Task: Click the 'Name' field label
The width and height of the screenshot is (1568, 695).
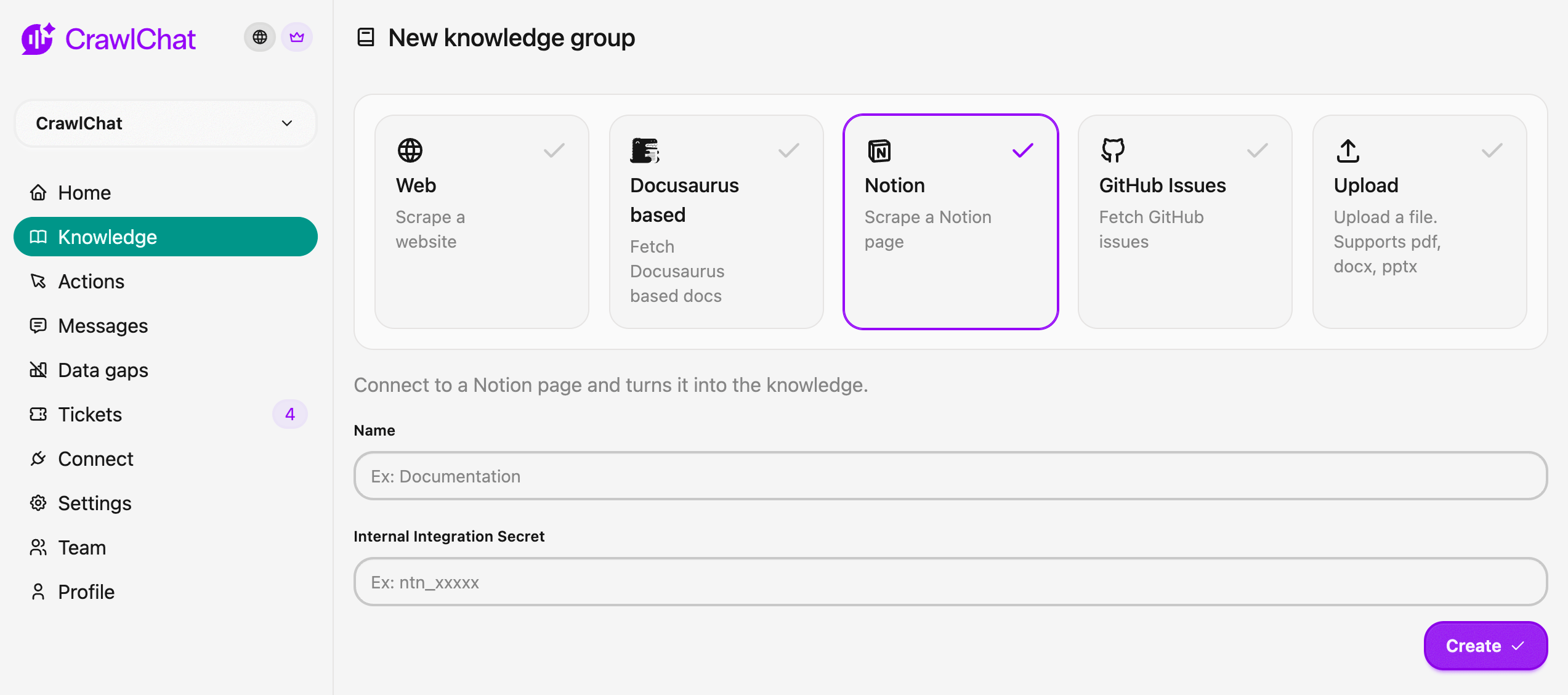Action: [374, 430]
